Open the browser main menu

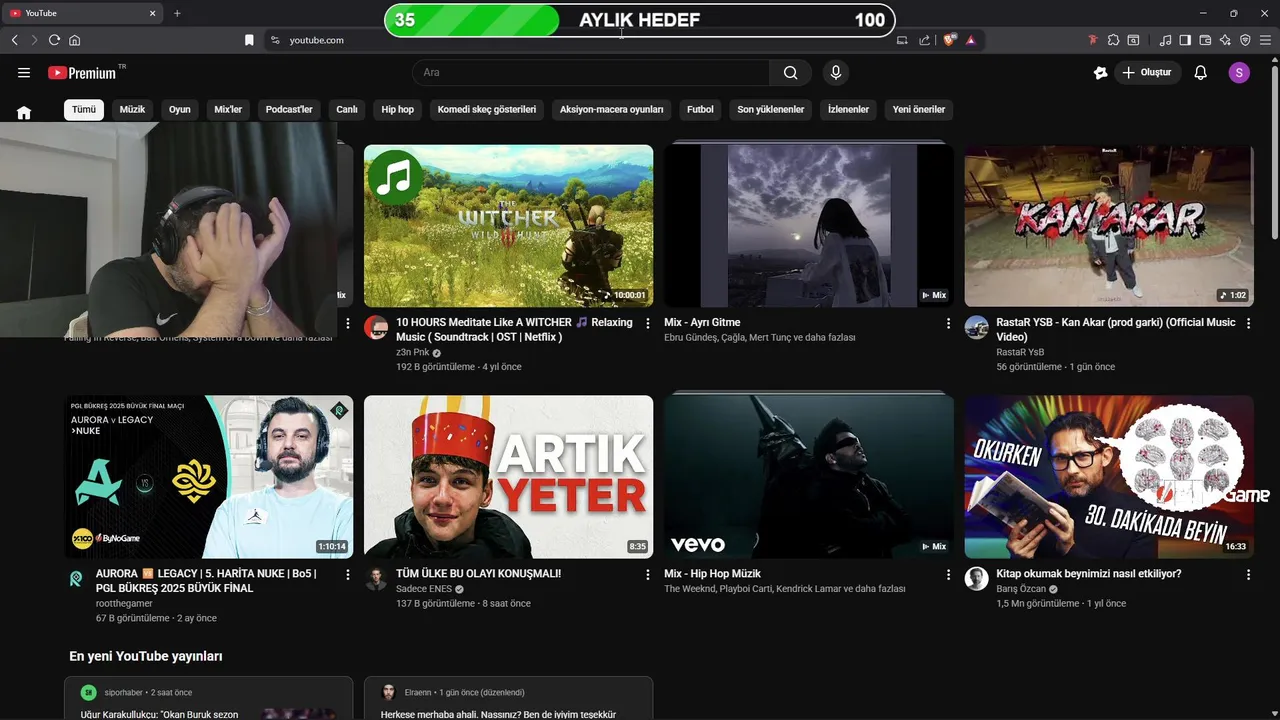1266,40
